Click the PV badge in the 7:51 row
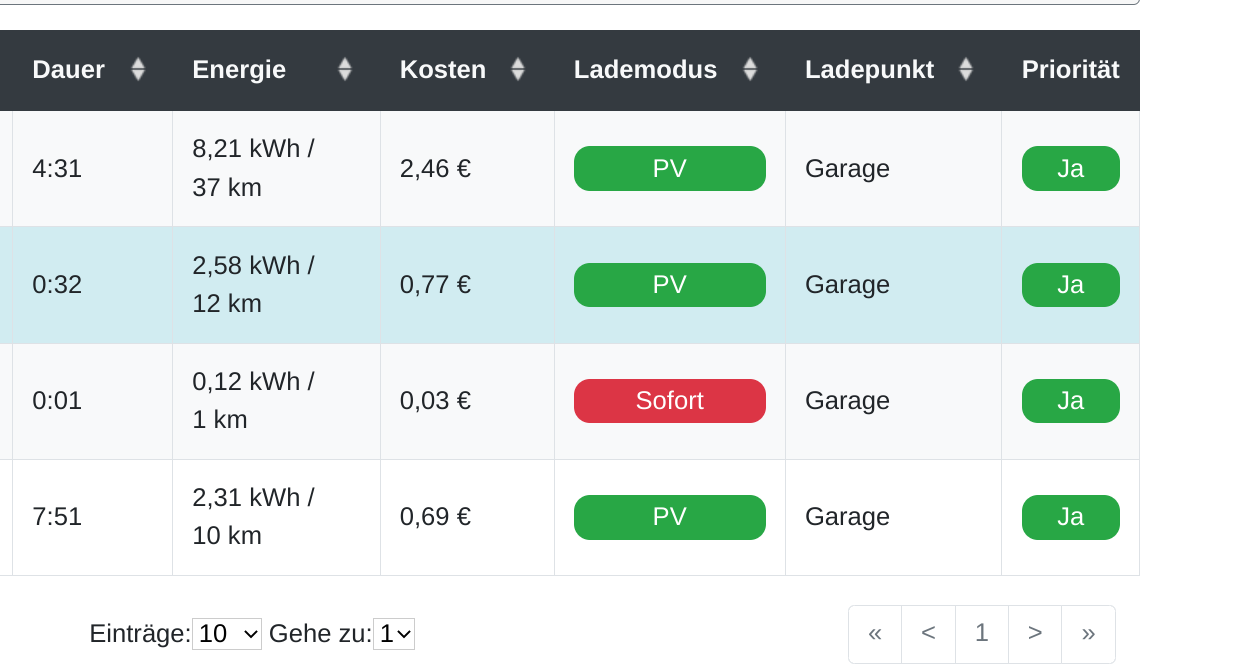Viewport: 1233px width, 664px height. coord(669,517)
